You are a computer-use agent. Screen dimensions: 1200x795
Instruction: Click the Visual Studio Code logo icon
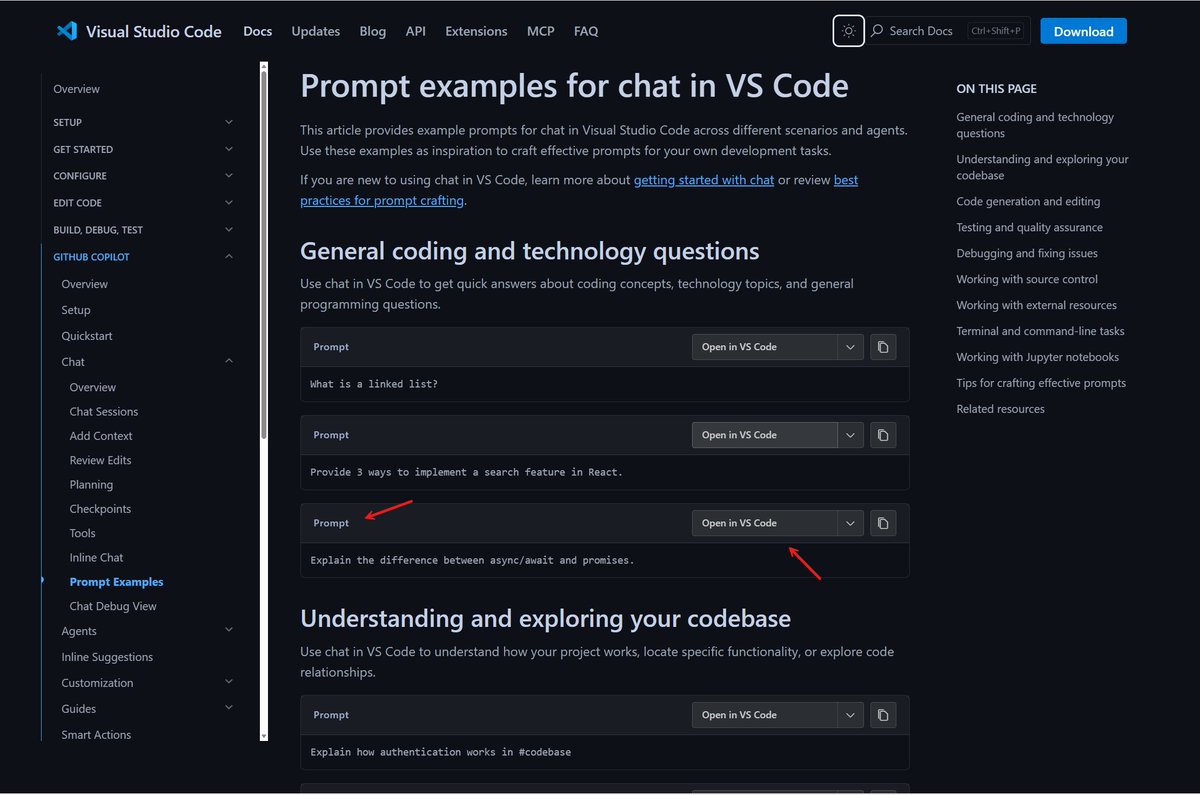(67, 31)
